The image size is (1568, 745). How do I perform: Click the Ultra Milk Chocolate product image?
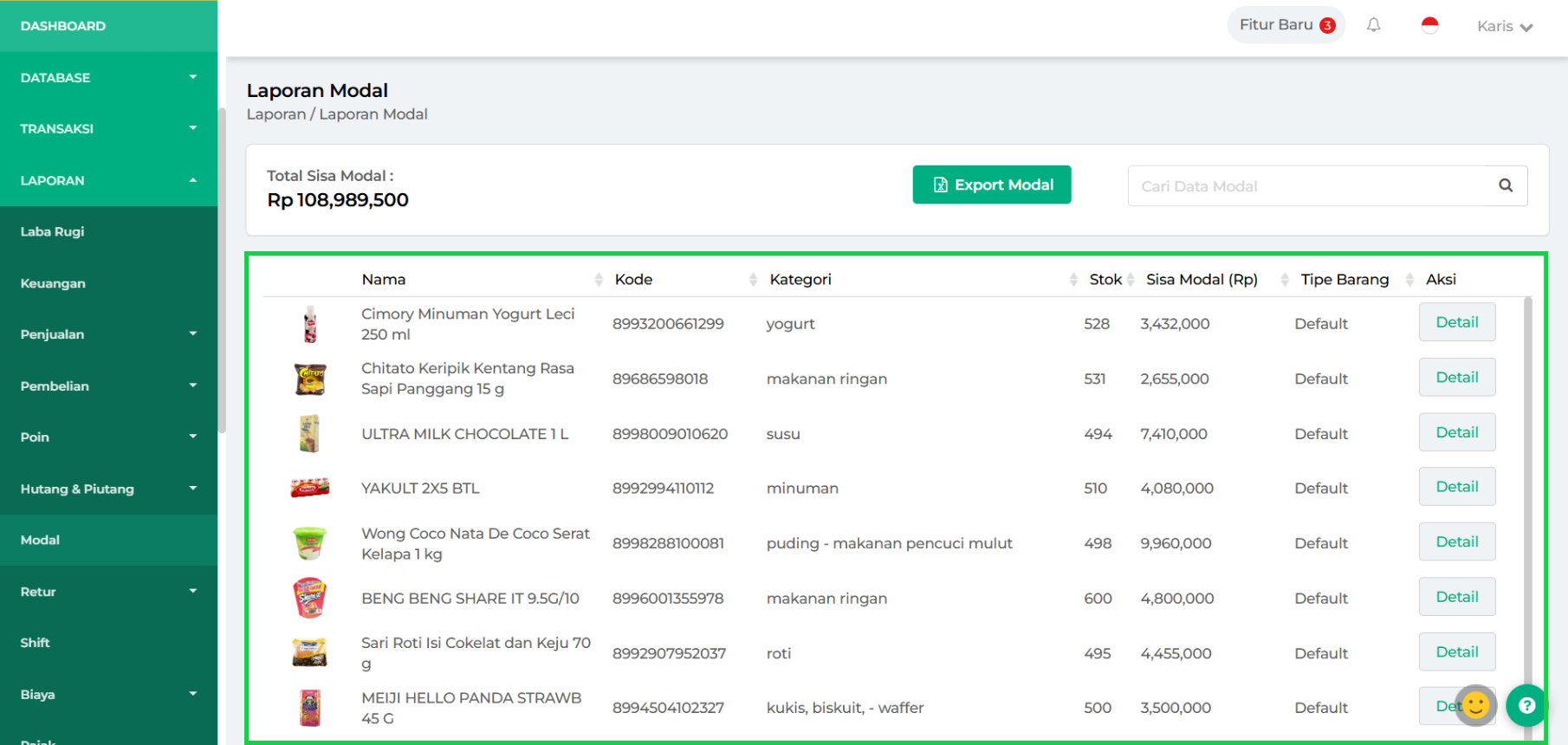click(x=309, y=433)
